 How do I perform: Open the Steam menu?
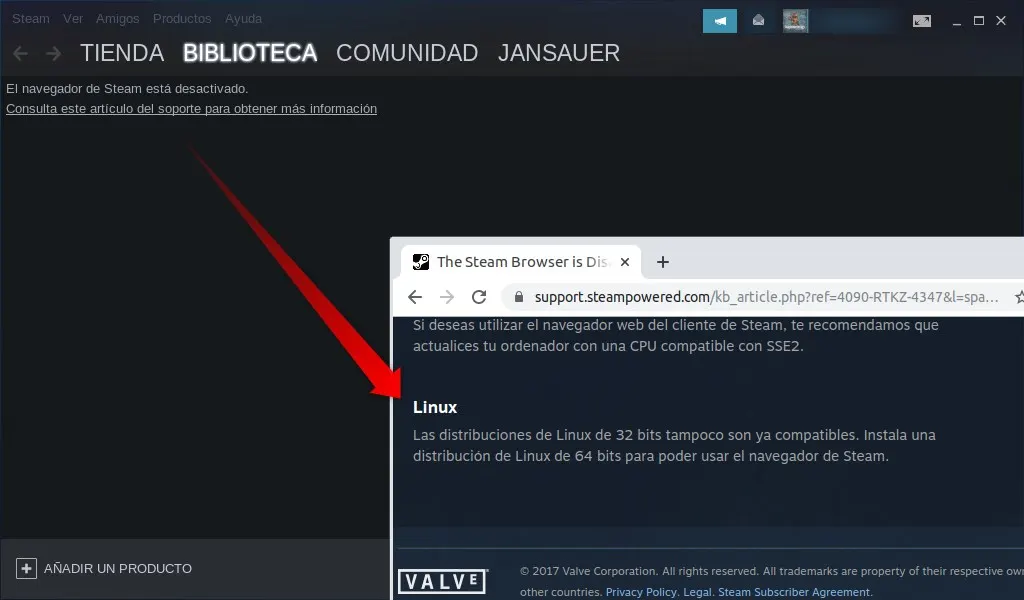(x=31, y=19)
